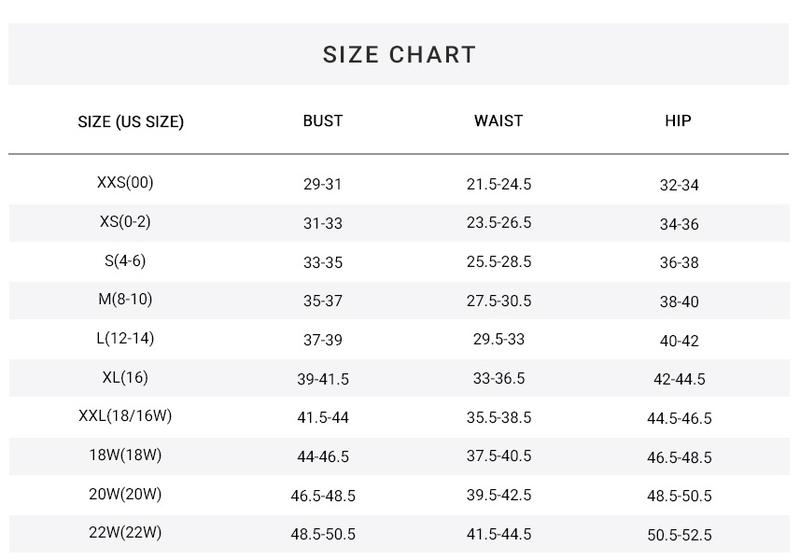Click the SIZE CHART title
Screen dimensions: 800x560
[x=399, y=55]
